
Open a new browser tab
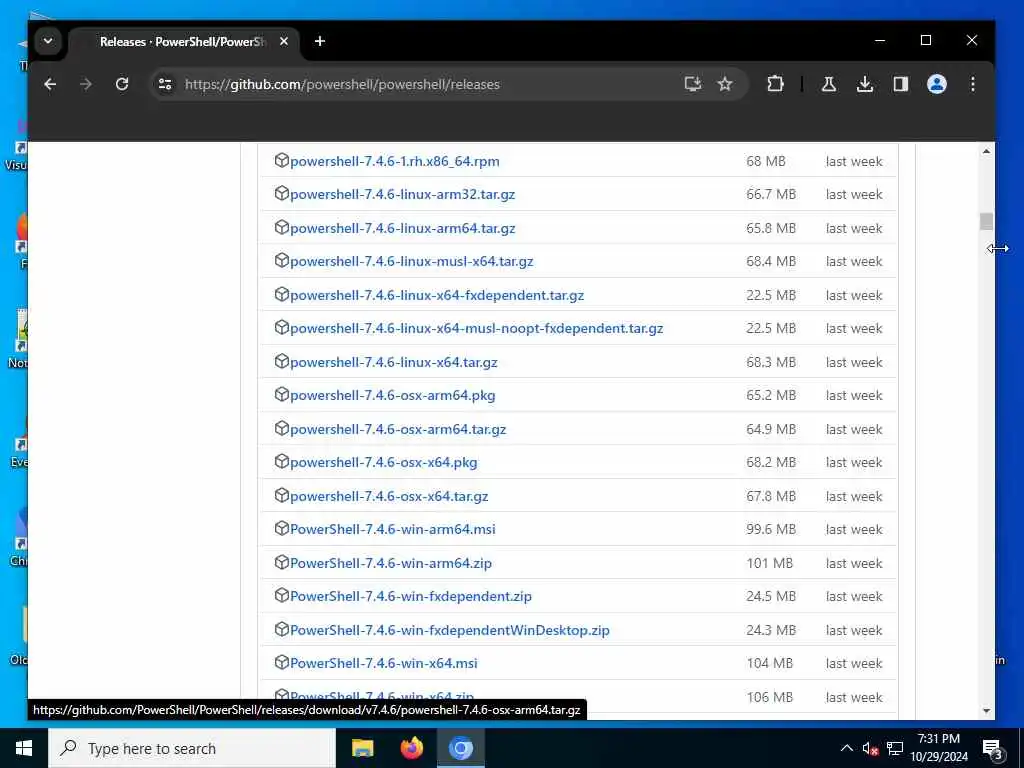tap(319, 41)
